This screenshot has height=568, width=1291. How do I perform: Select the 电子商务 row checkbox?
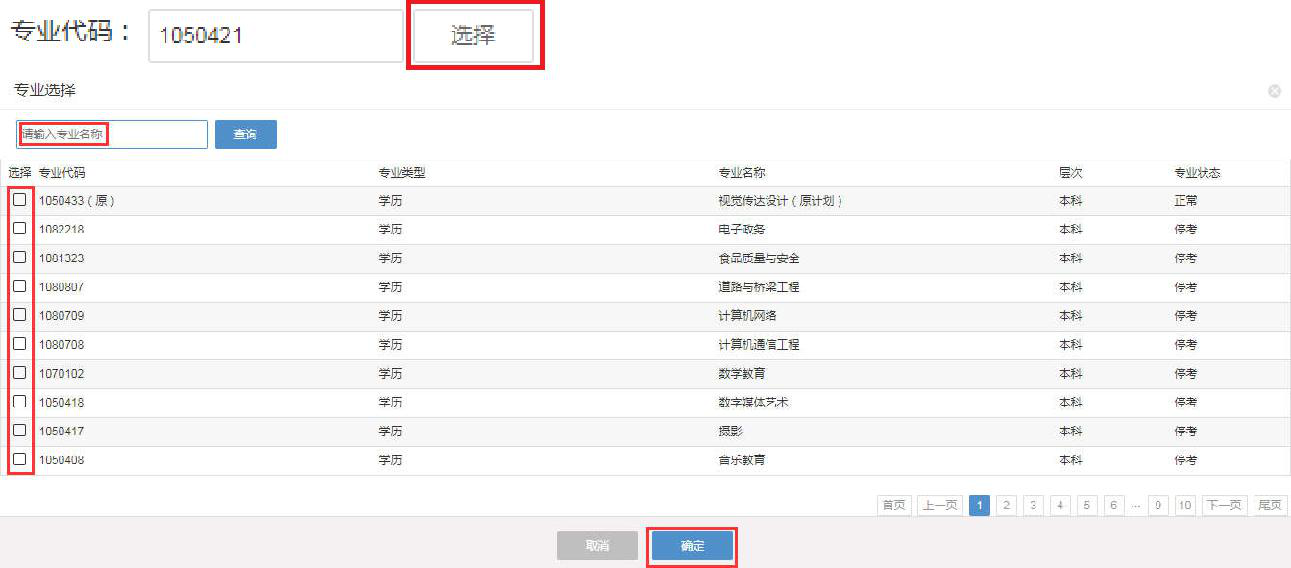(x=20, y=229)
